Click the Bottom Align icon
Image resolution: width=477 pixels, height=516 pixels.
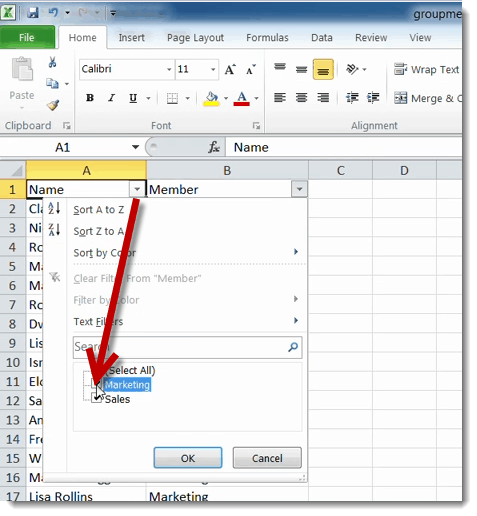tap(323, 69)
